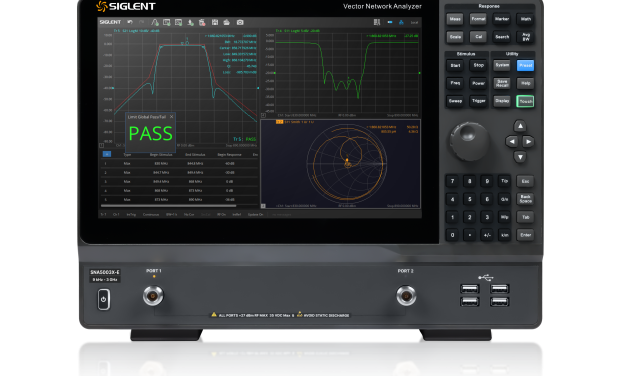This screenshot has height=376, width=627.
Task: Push the k/m unit key
Action: [x=505, y=235]
